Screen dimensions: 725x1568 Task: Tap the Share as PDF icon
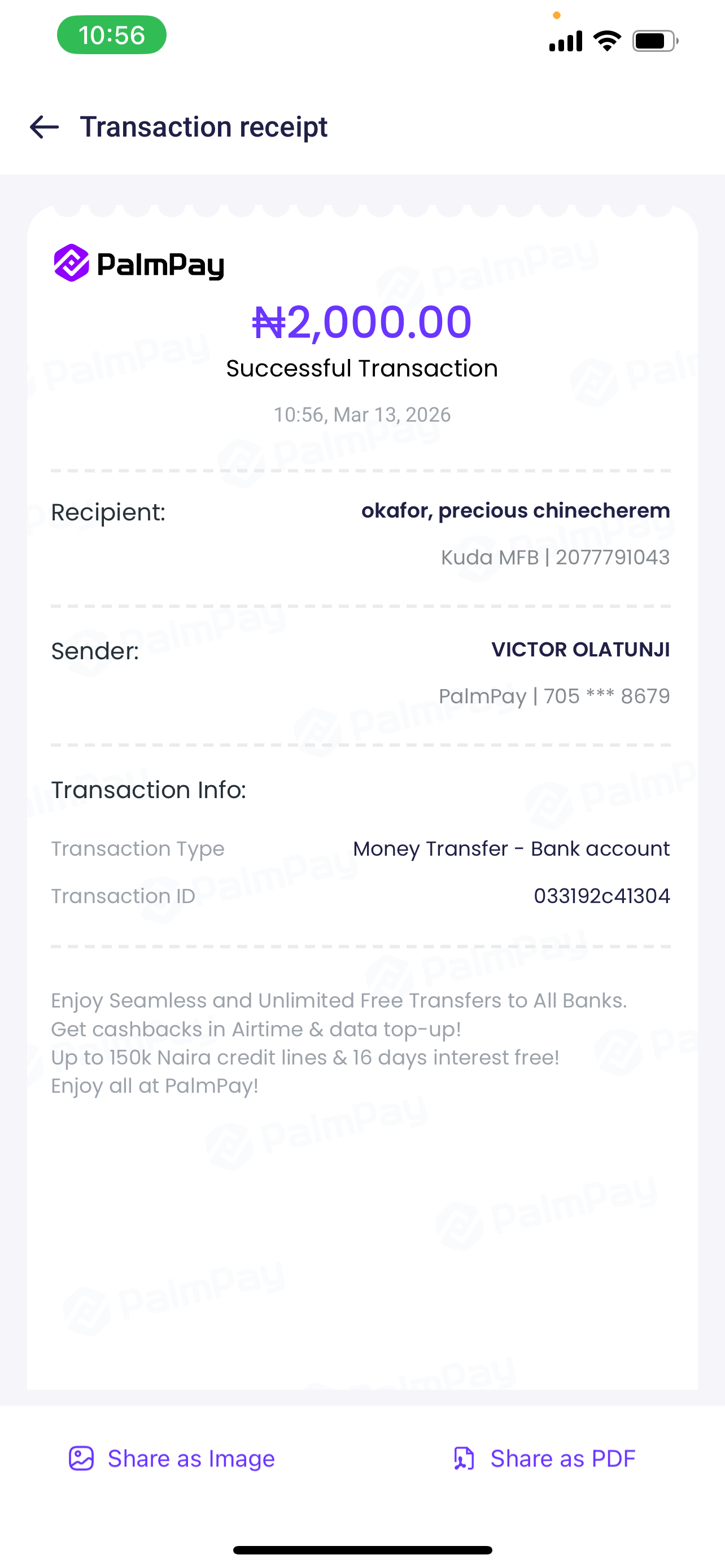pos(464,1458)
